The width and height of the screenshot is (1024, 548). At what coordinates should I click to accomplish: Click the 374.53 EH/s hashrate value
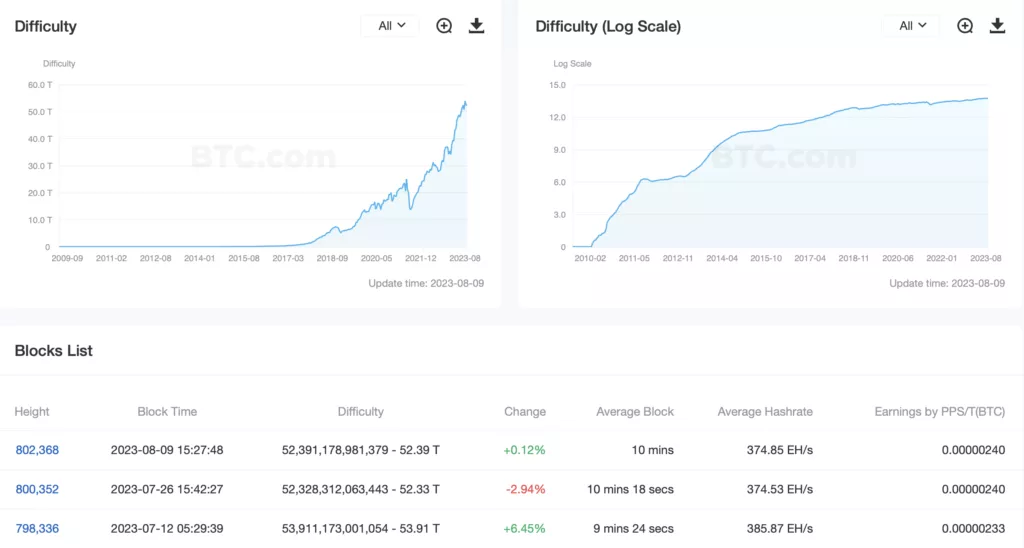click(780, 489)
